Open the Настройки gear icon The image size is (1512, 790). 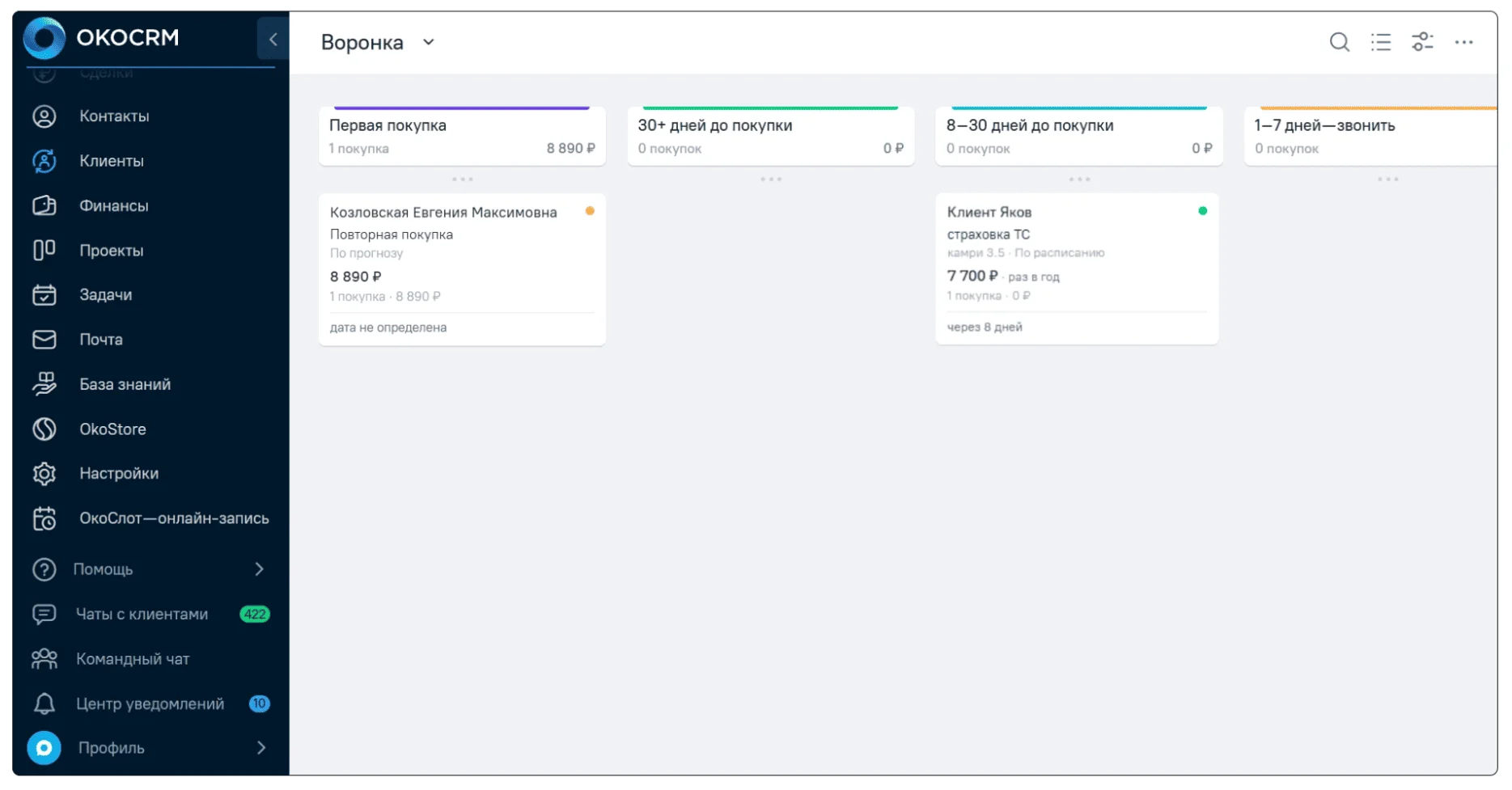pos(44,473)
